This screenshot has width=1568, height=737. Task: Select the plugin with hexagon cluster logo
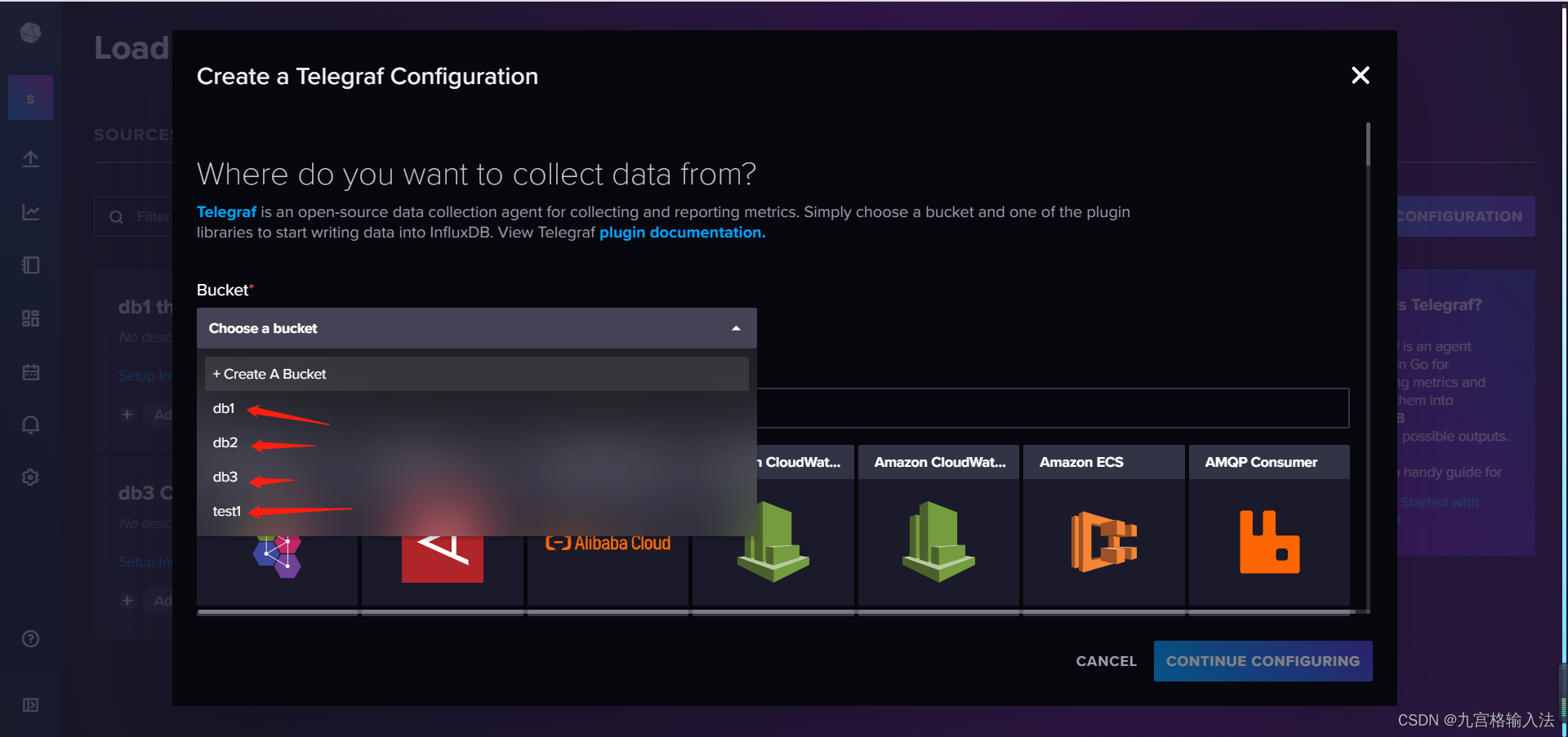(x=277, y=557)
